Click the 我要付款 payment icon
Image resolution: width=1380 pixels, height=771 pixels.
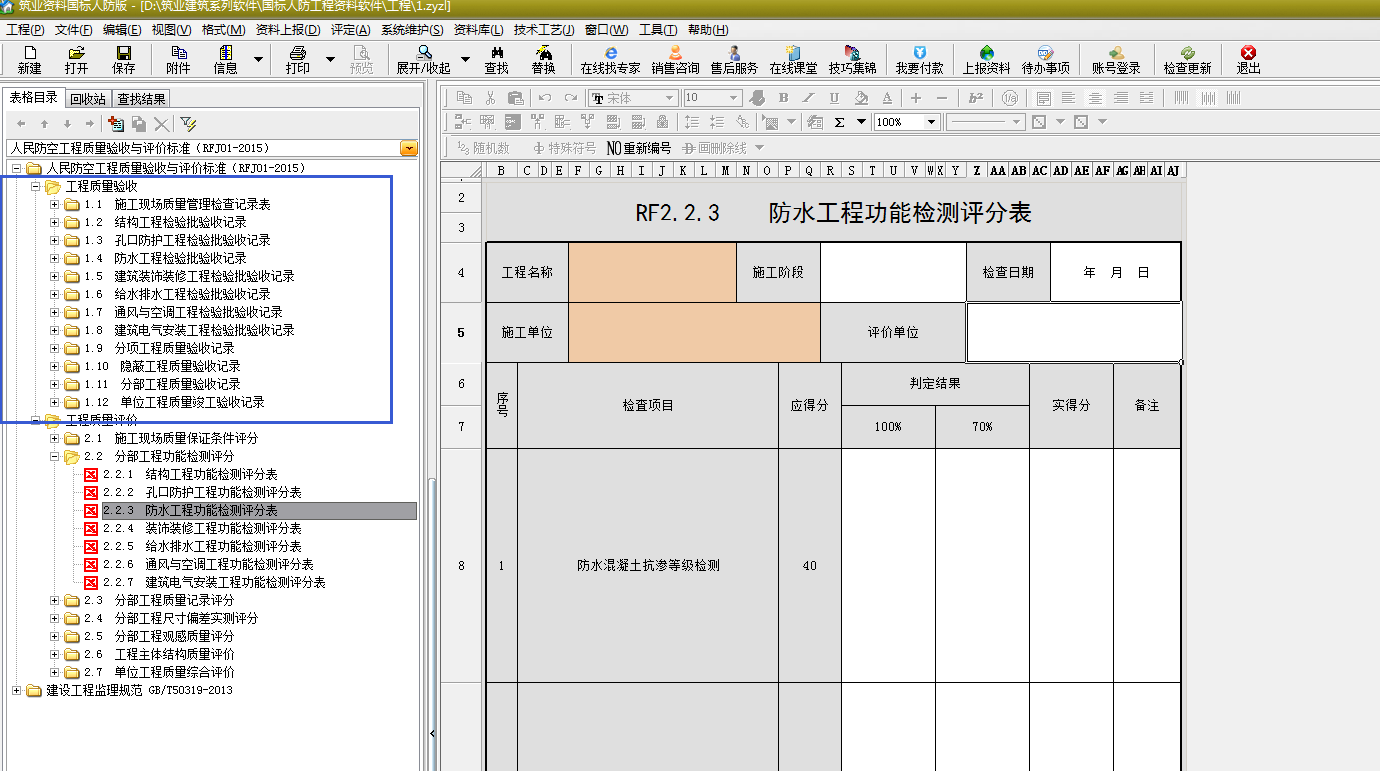[919, 60]
